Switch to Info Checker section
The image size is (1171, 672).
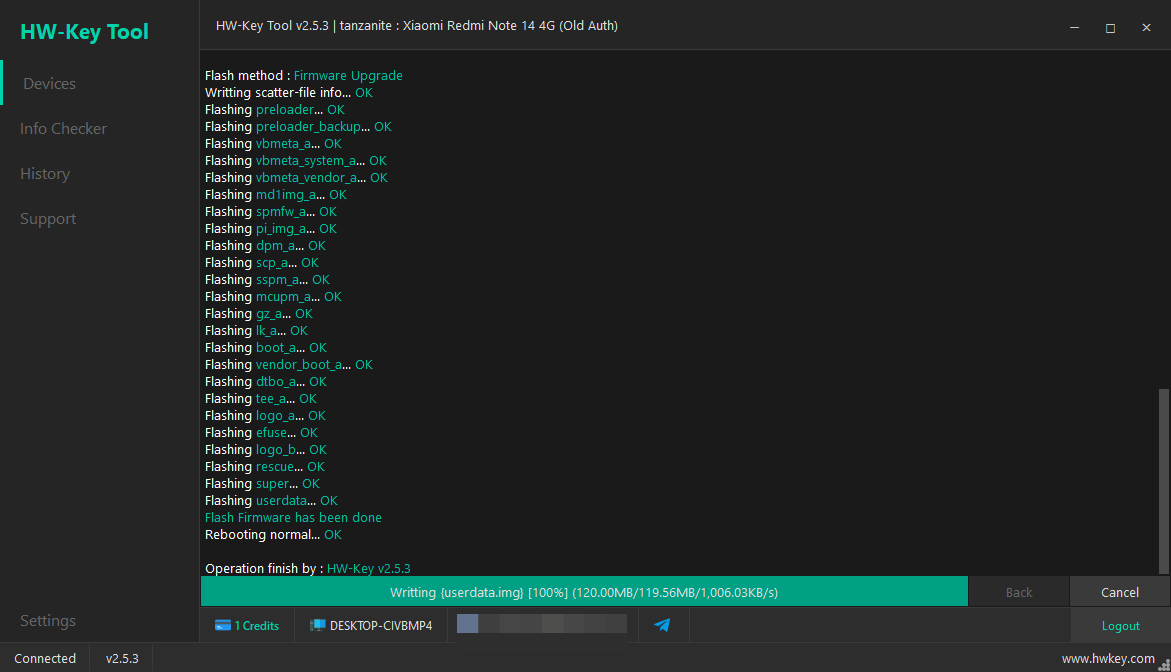63,128
